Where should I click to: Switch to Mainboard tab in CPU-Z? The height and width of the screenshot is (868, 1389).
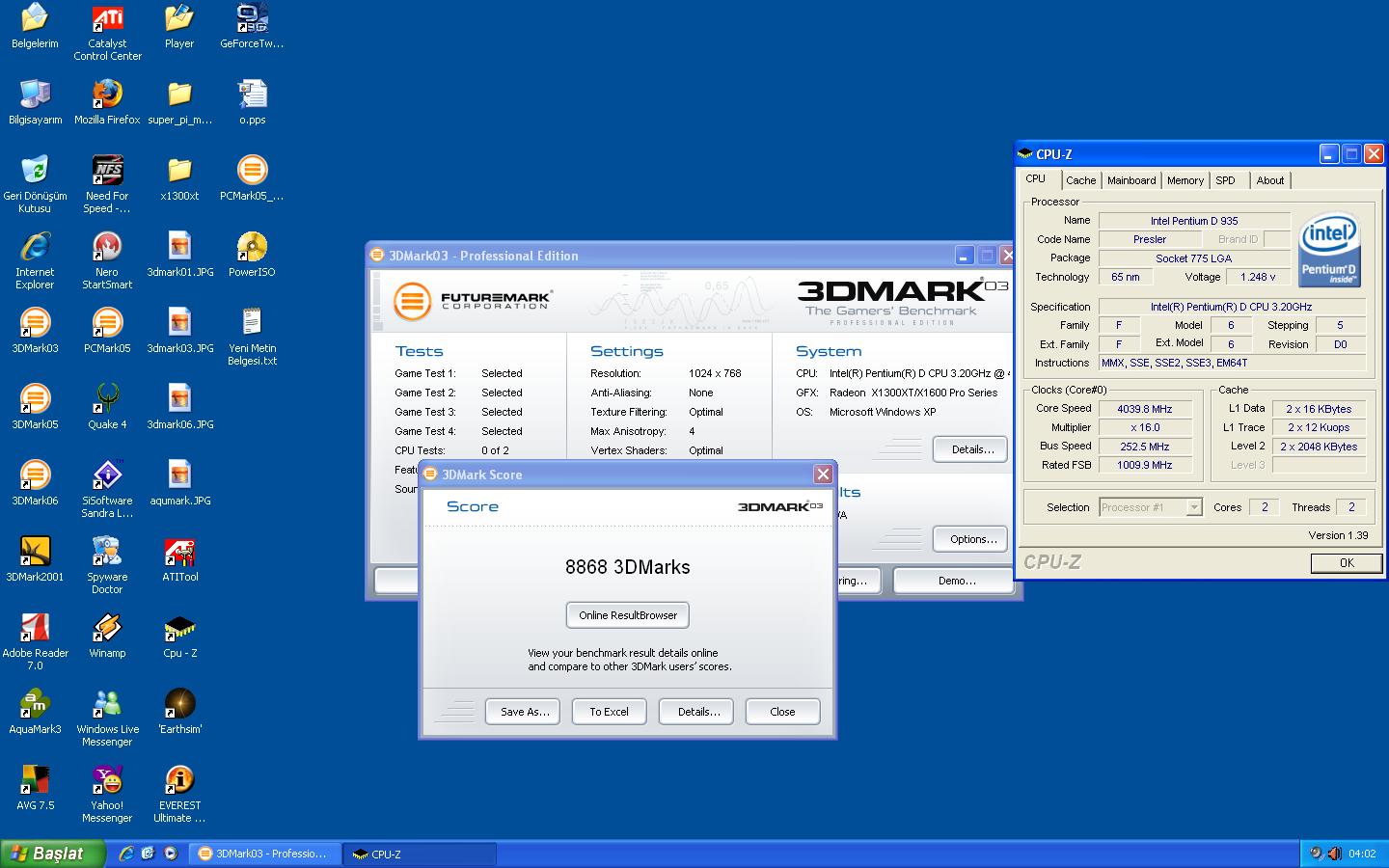pos(1130,180)
